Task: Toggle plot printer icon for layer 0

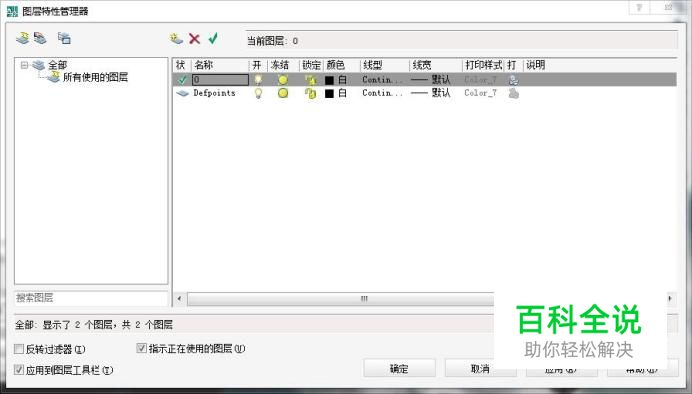Action: 513,80
